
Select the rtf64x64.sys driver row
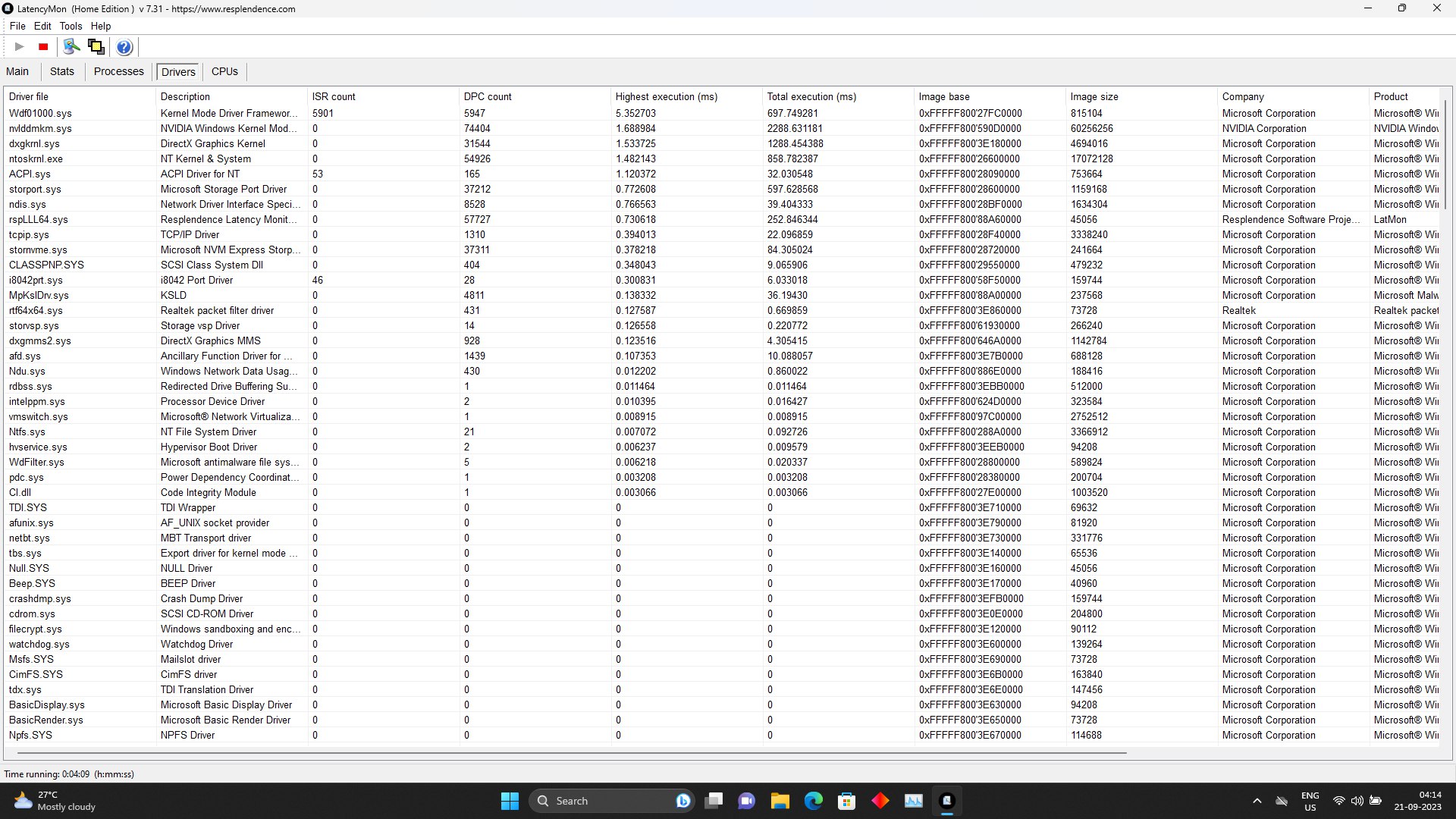[x=722, y=310]
